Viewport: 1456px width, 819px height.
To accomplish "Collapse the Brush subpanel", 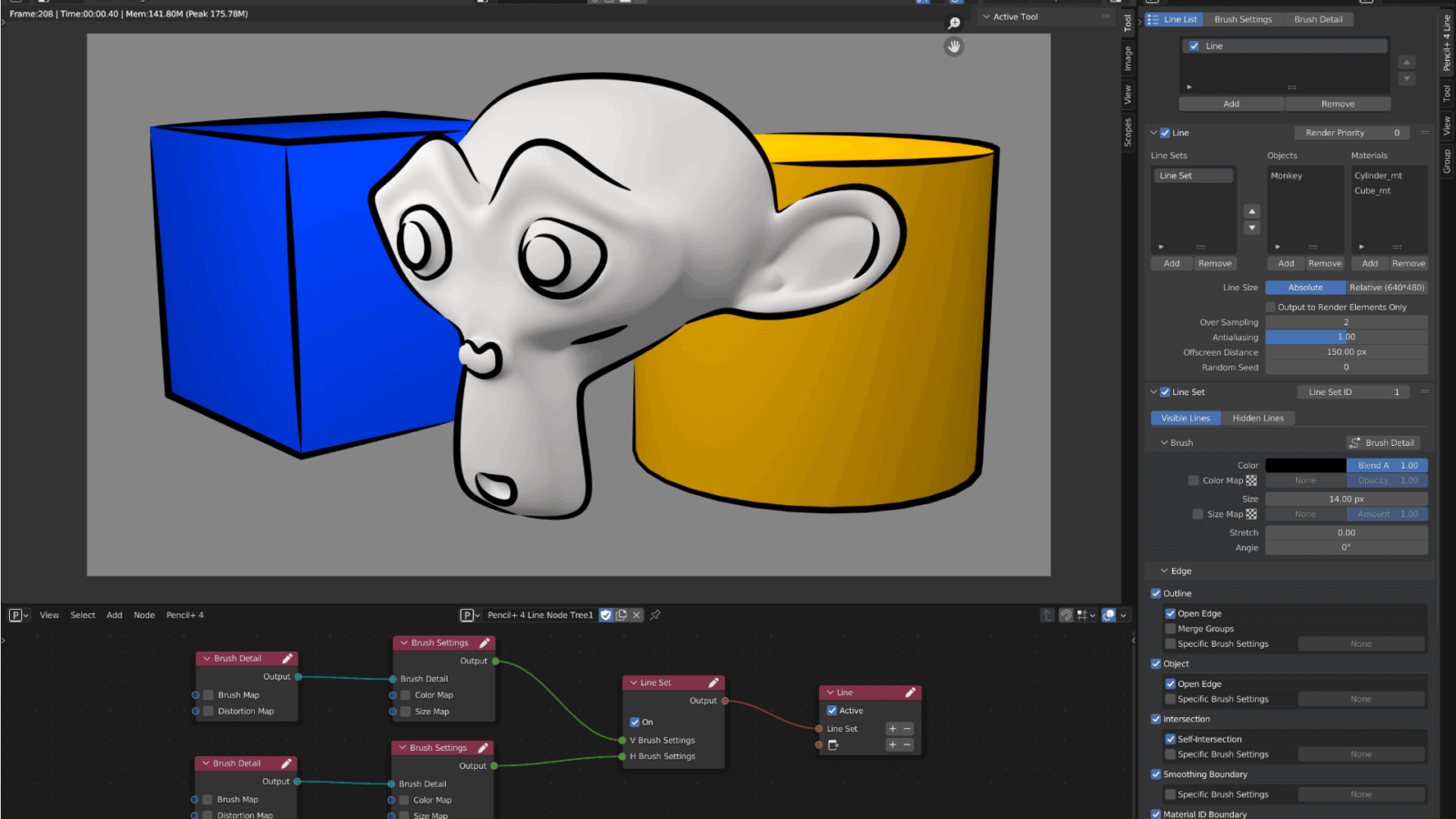I will click(x=1165, y=443).
